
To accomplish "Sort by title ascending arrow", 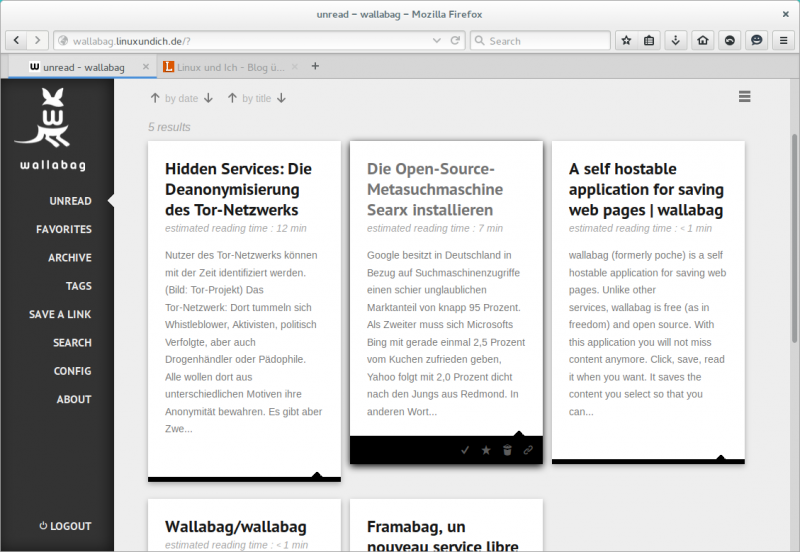I will pyautogui.click(x=232, y=98).
